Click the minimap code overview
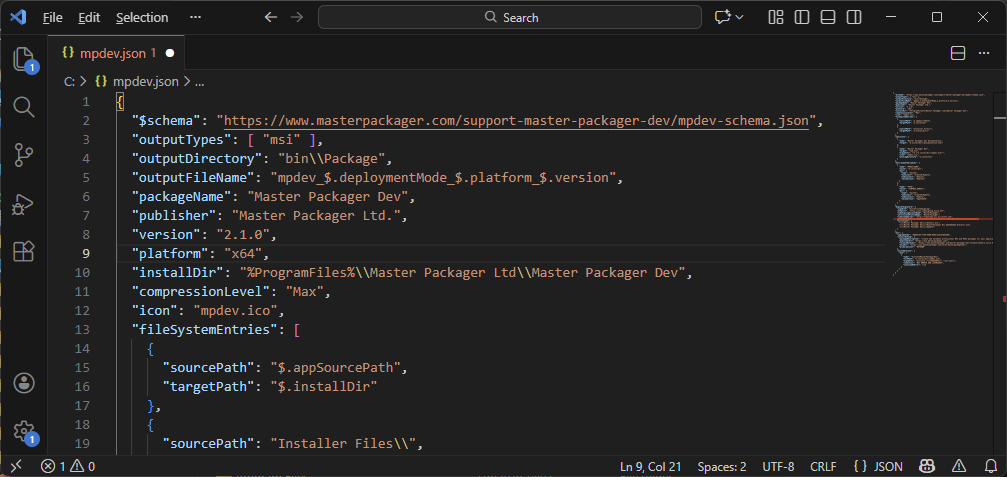This screenshot has width=1007, height=477. pos(941,184)
